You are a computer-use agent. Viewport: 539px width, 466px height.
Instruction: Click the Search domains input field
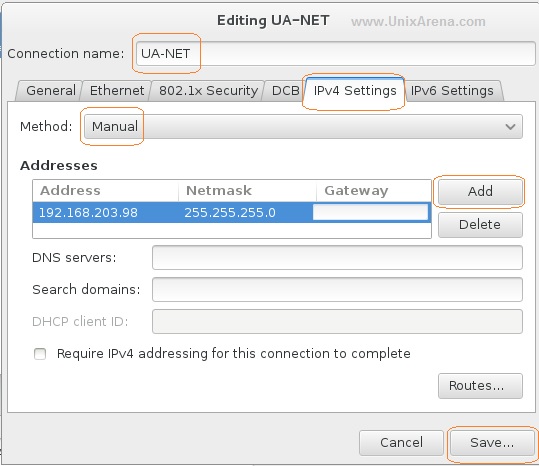[337, 289]
